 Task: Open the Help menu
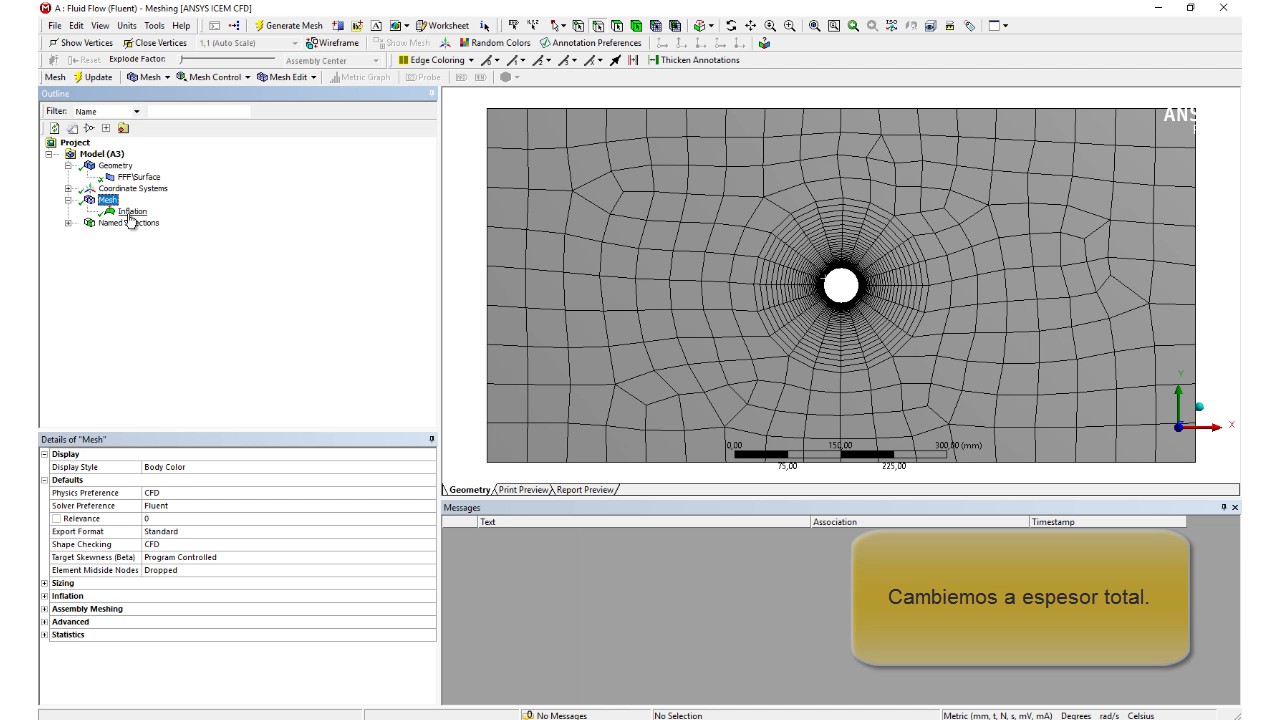181,26
